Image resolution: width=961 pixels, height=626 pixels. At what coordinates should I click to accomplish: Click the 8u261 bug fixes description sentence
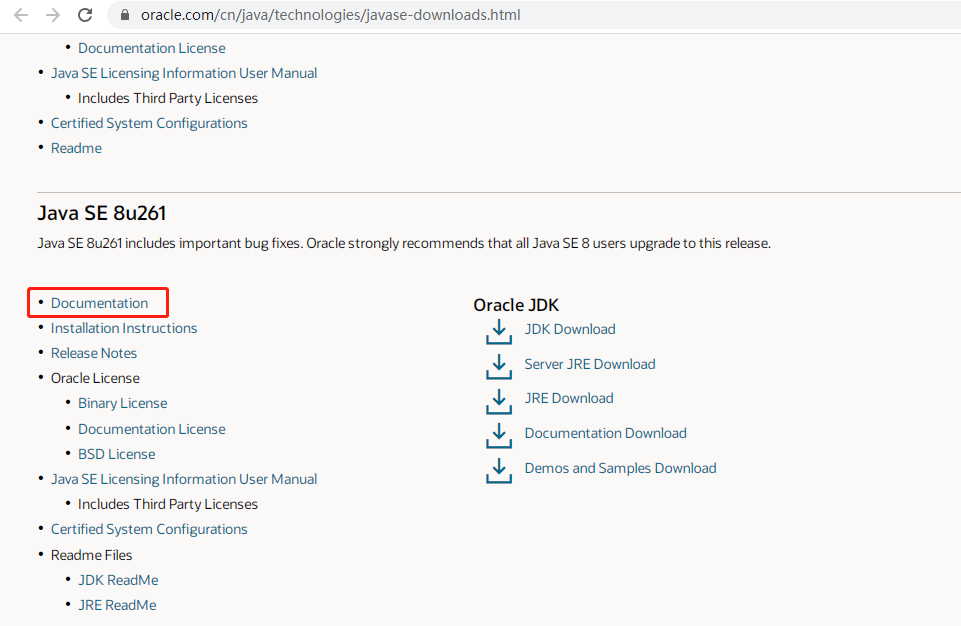click(x=404, y=243)
